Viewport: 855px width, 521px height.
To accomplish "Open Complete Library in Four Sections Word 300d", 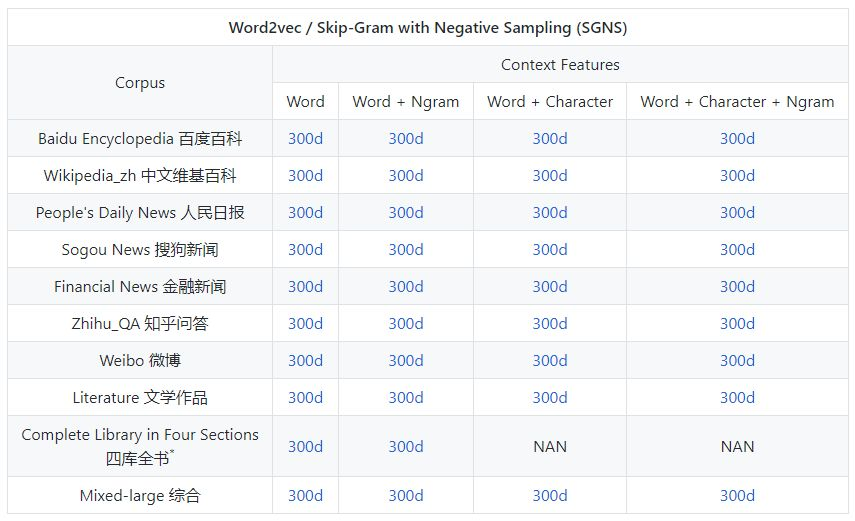I will click(305, 447).
